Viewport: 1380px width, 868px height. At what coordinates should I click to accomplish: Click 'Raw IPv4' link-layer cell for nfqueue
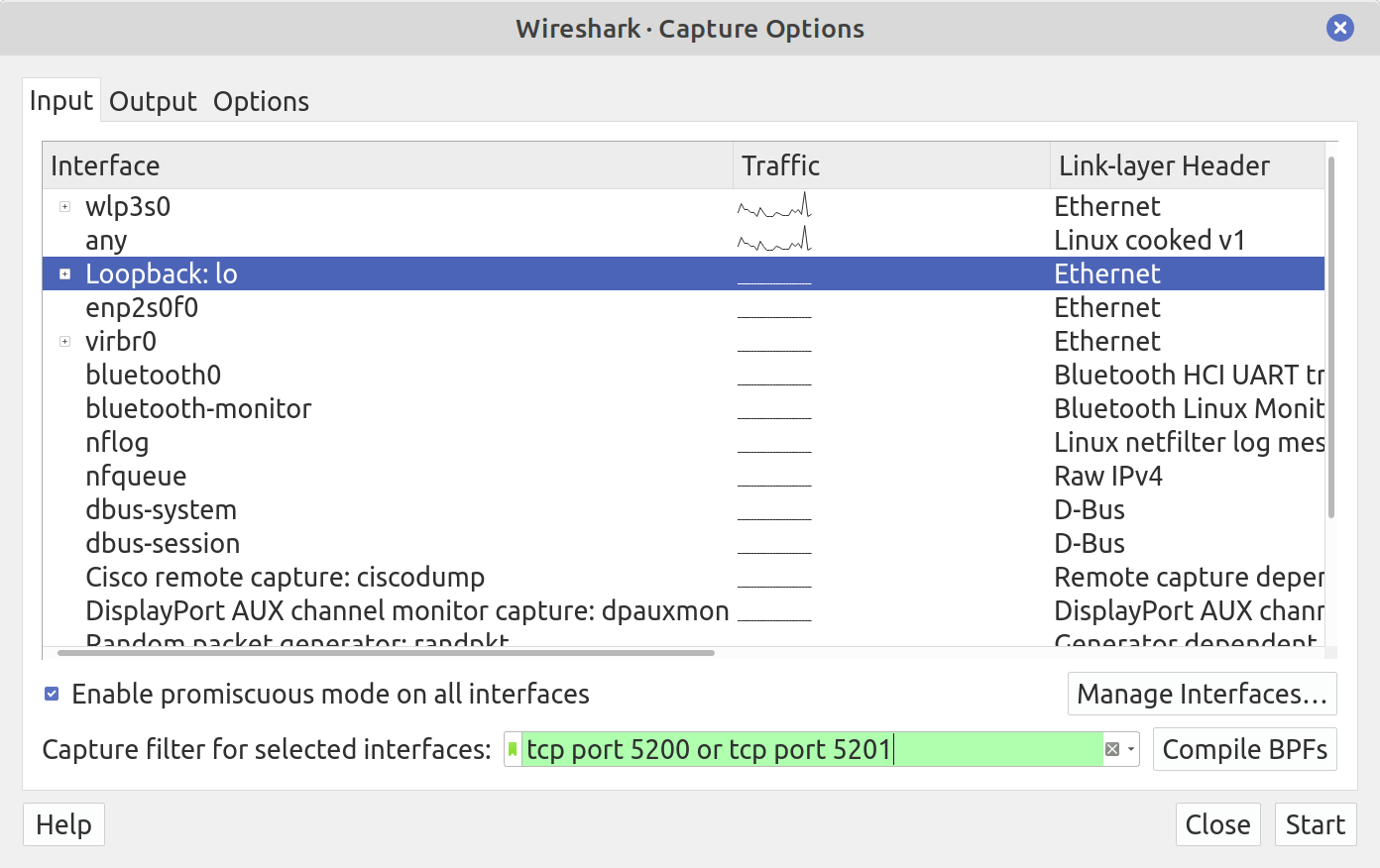point(1107,477)
